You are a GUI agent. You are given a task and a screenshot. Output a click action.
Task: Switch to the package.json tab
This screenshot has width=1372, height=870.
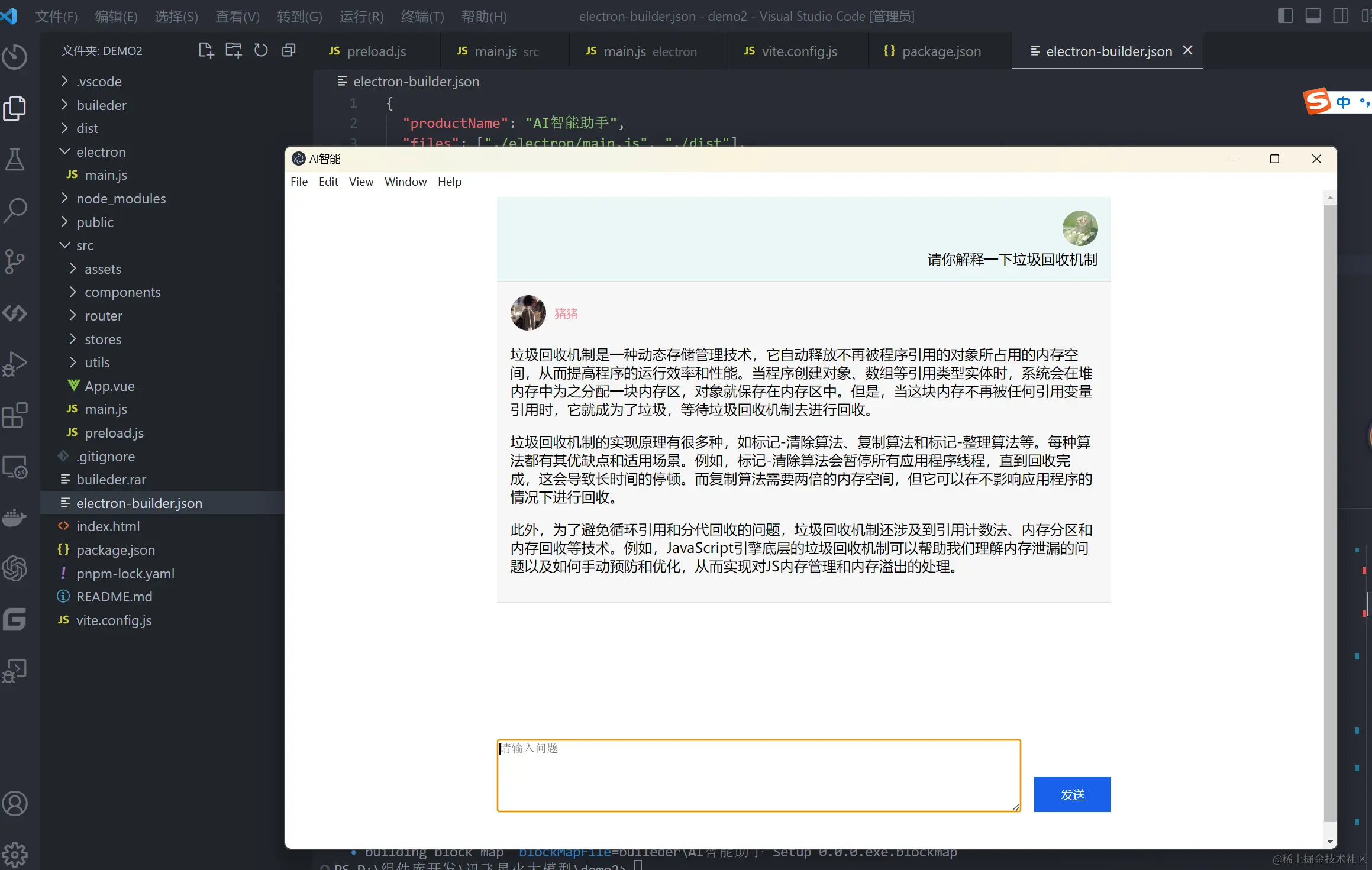[x=940, y=51]
